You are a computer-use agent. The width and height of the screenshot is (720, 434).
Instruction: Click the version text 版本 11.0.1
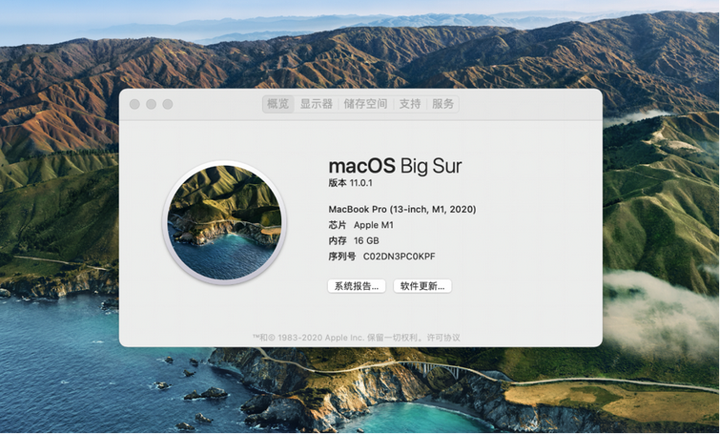(350, 183)
